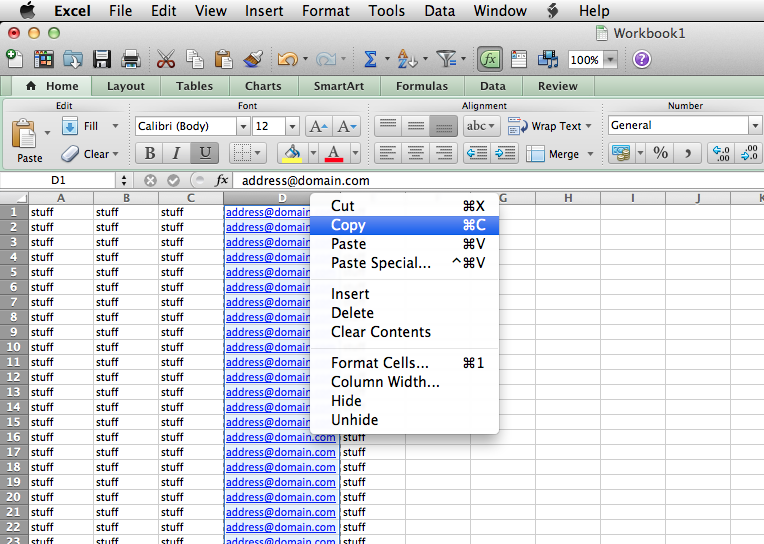Click the Sort A-Z icon
This screenshot has height=544, width=764.
406,59
